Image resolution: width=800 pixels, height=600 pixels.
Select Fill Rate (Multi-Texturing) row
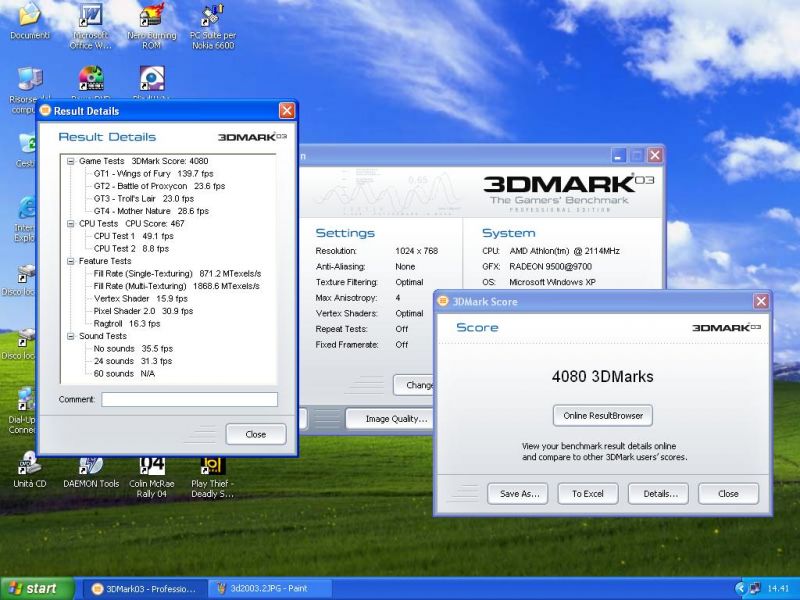point(177,286)
